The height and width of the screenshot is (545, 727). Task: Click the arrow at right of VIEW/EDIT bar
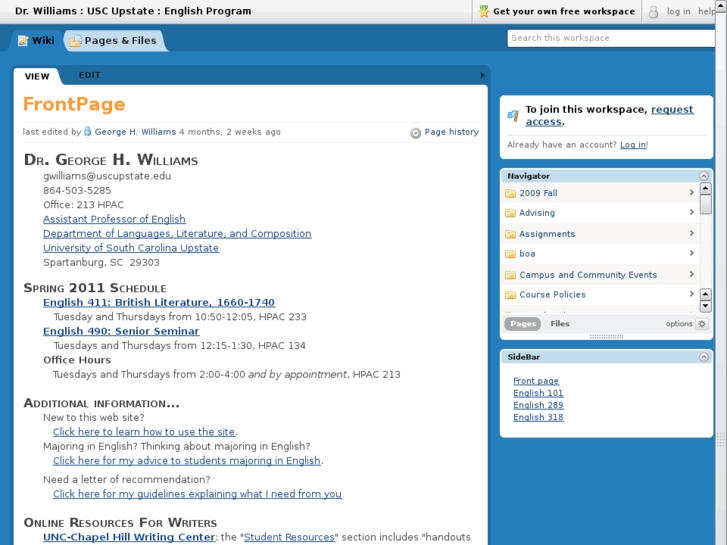482,75
